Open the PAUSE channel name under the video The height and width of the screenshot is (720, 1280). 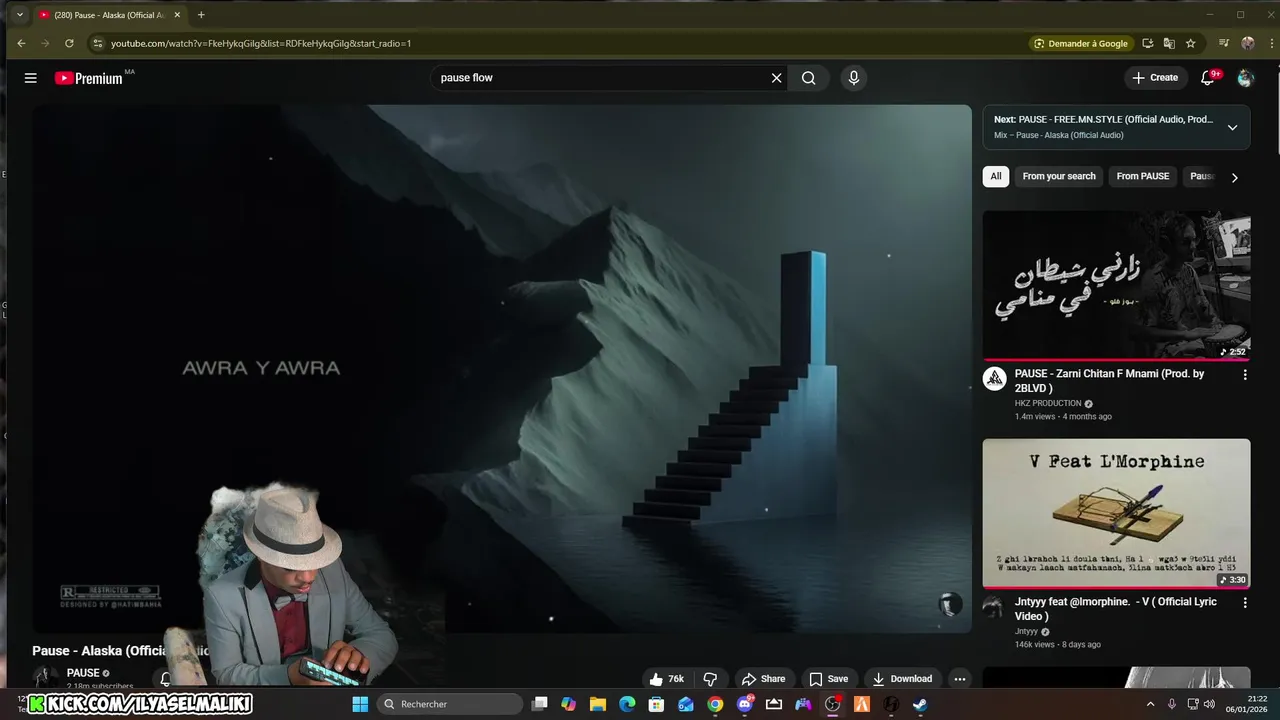pyautogui.click(x=83, y=673)
